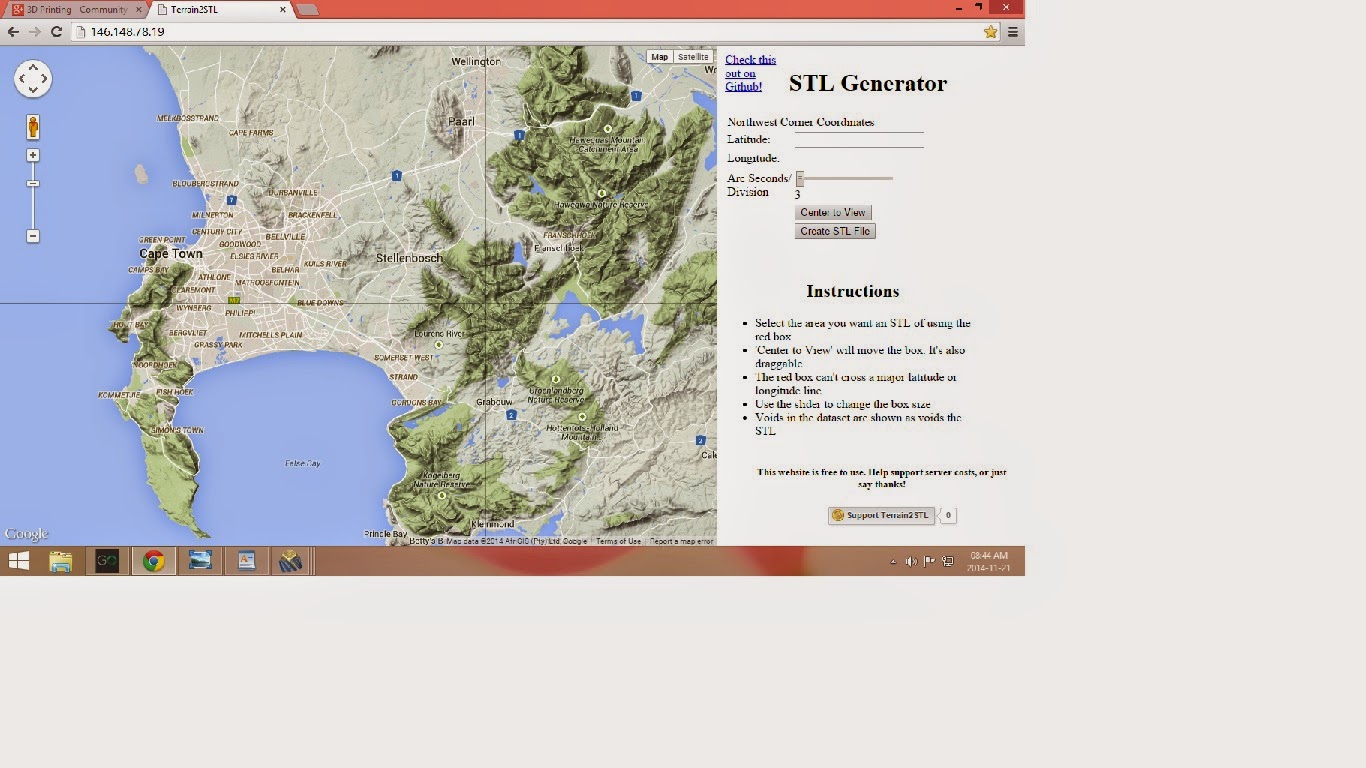Open File Explorer from the taskbar
The height and width of the screenshot is (768, 1366).
click(61, 561)
